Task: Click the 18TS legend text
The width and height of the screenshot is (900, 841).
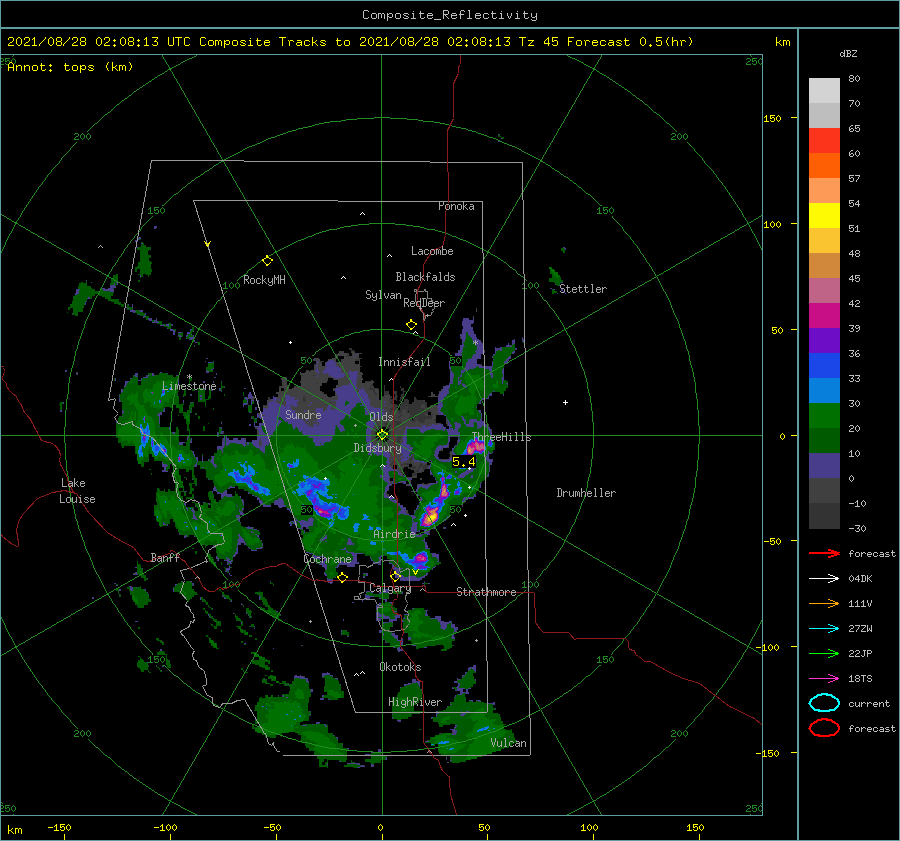Action: 860,679
